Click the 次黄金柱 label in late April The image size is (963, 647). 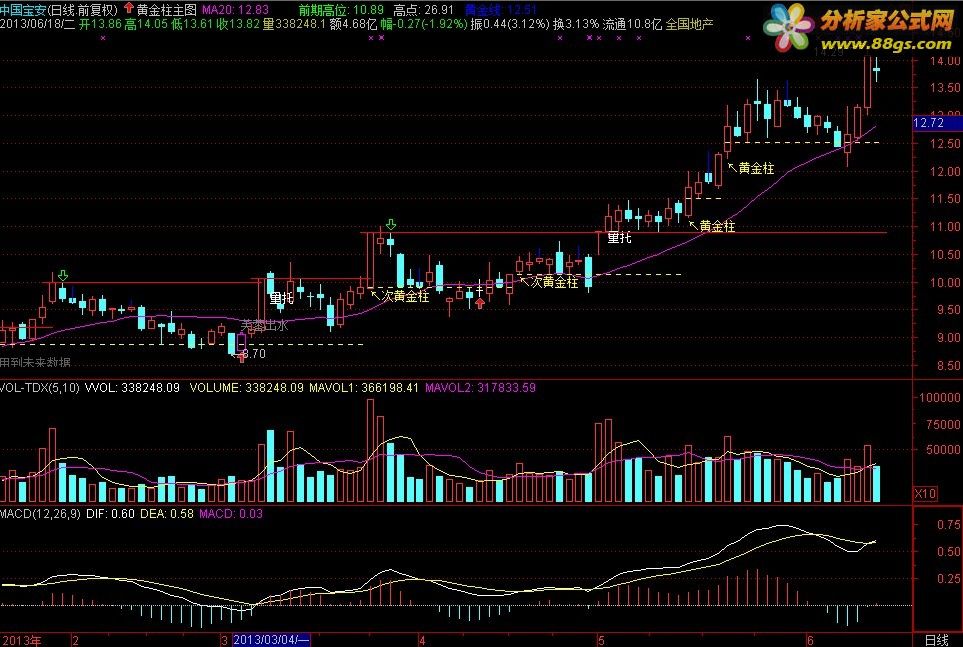pyautogui.click(x=555, y=282)
